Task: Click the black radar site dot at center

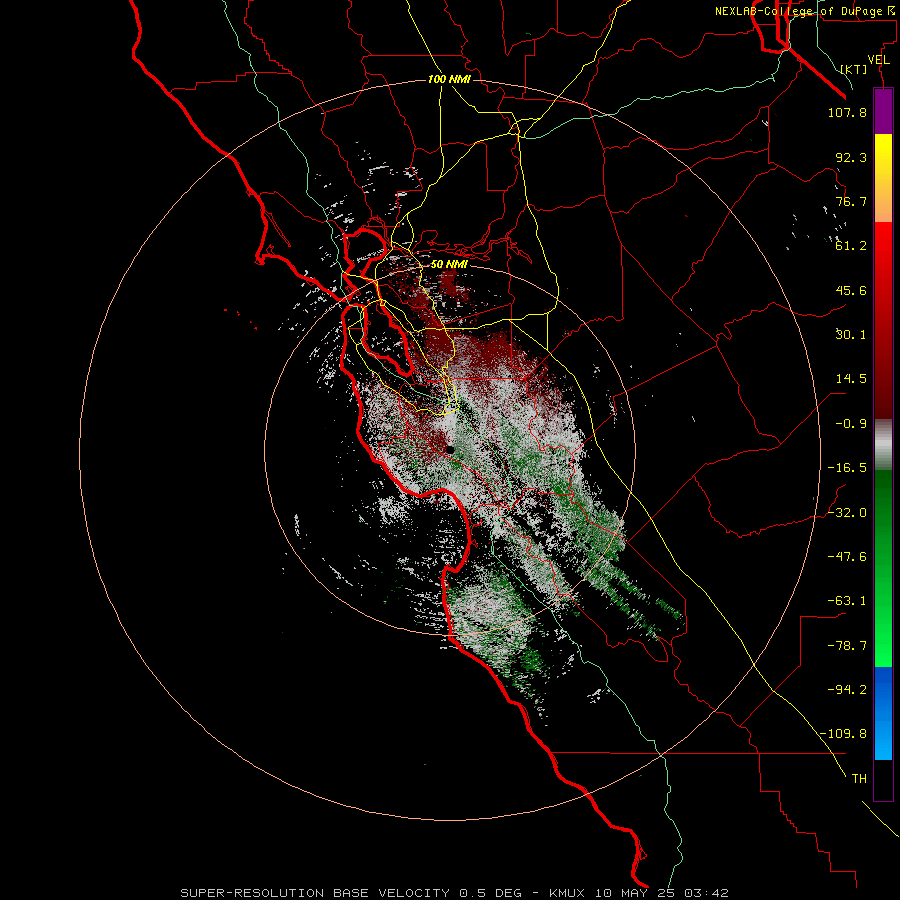Action: 450,451
